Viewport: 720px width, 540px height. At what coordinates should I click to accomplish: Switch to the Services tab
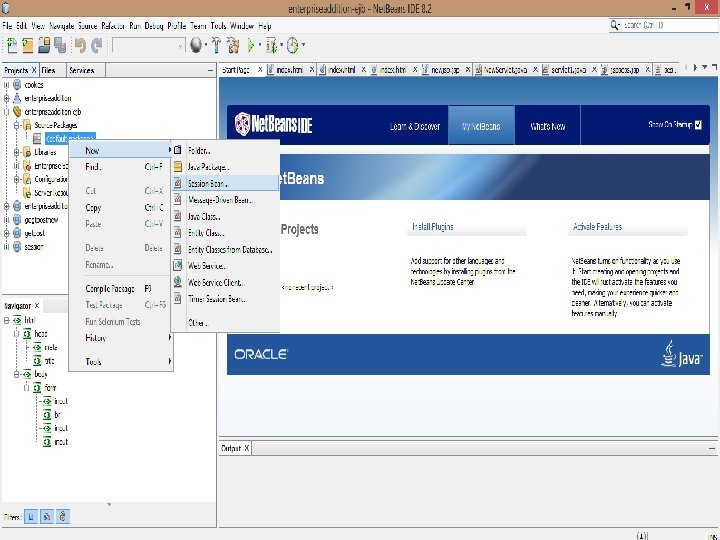[82, 70]
